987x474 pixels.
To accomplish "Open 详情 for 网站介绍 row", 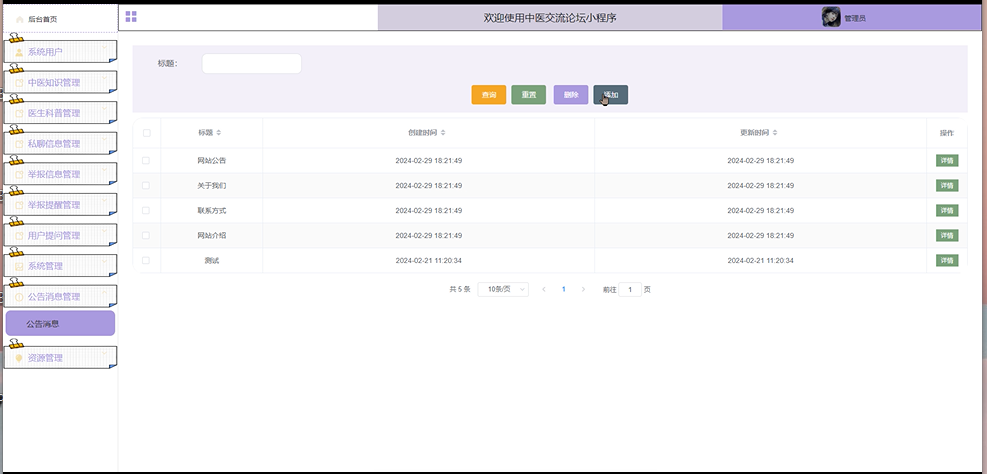I will click(x=947, y=235).
